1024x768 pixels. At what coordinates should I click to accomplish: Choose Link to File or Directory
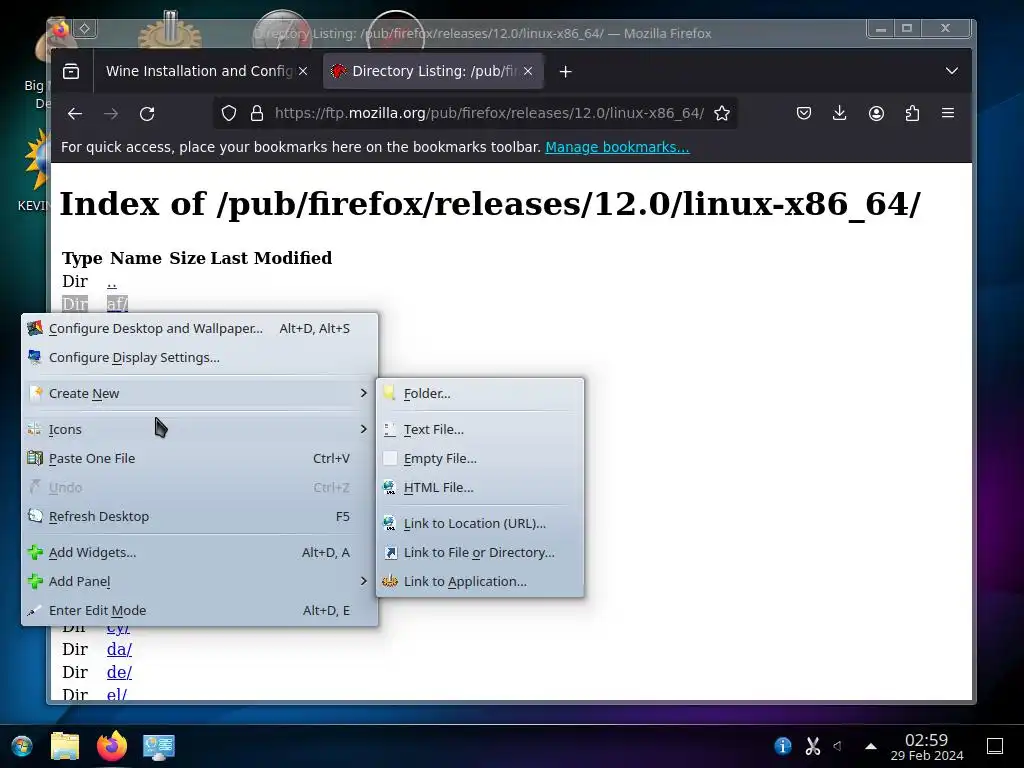click(x=480, y=552)
